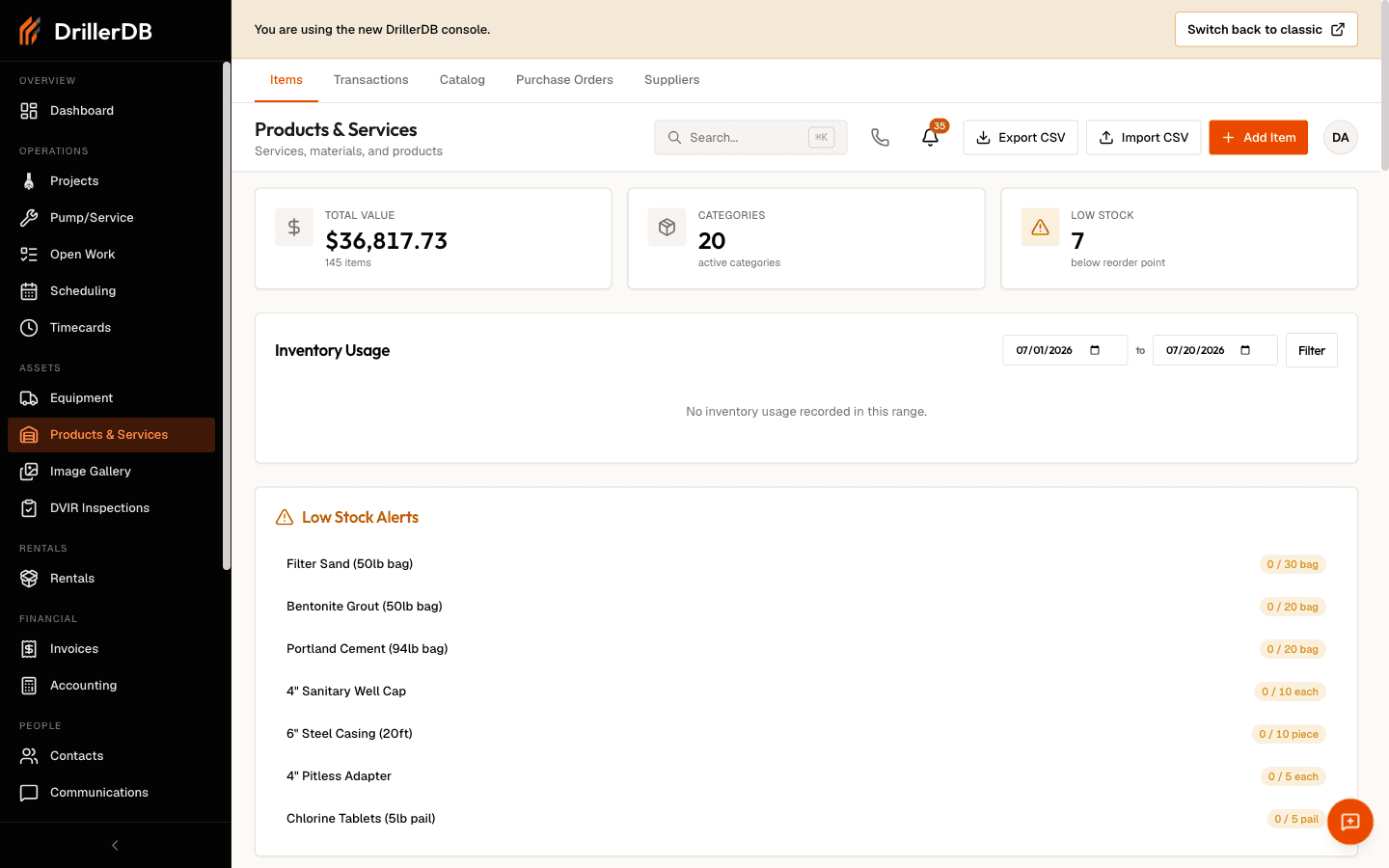1389x868 pixels.
Task: Select Bentonite Grout (50lb bag) row
Action: 806,607
